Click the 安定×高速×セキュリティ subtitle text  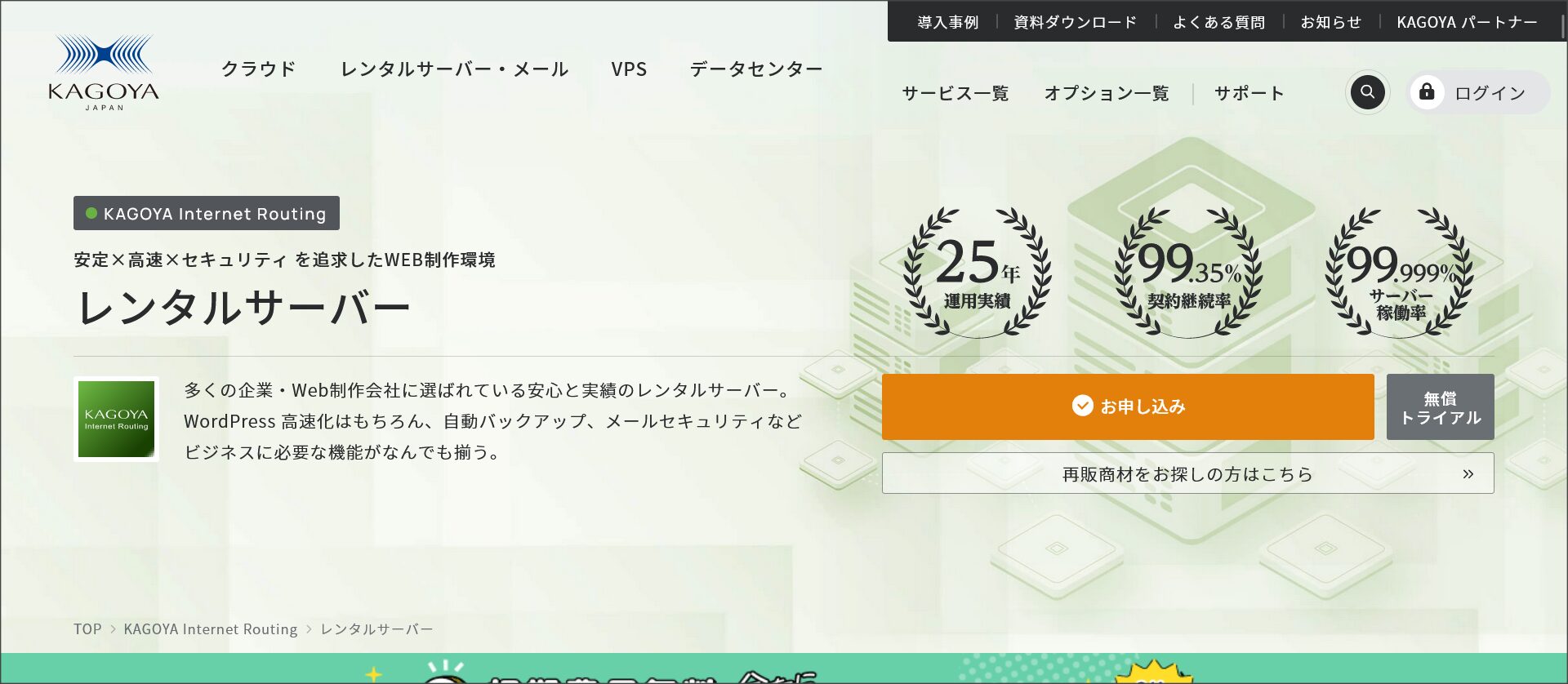(x=284, y=260)
